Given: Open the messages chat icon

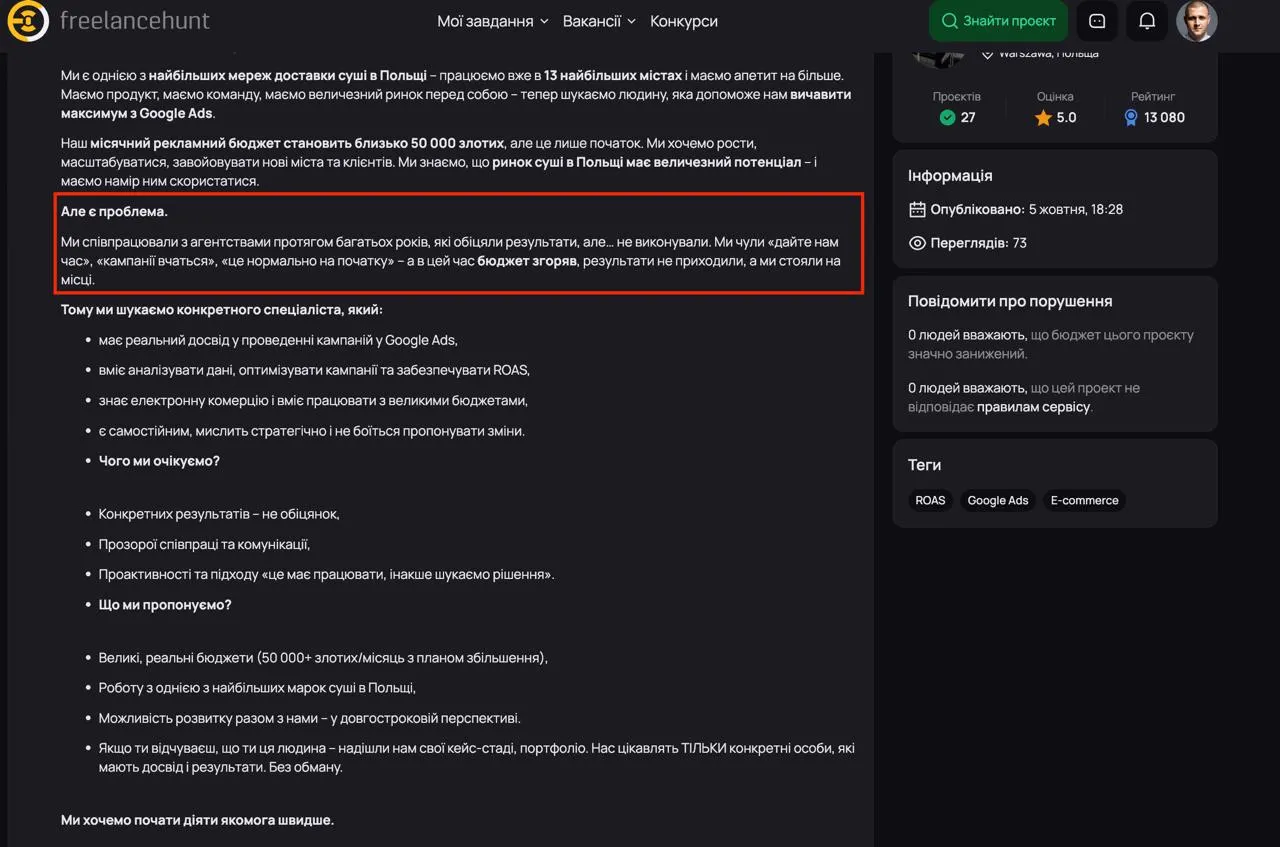Looking at the screenshot, I should point(1097,21).
